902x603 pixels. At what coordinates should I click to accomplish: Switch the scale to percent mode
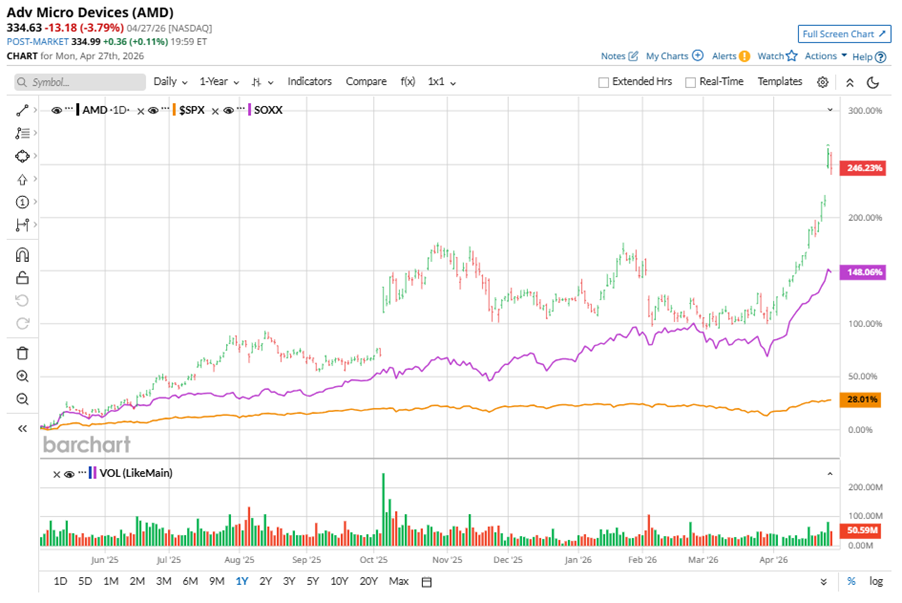(x=851, y=582)
